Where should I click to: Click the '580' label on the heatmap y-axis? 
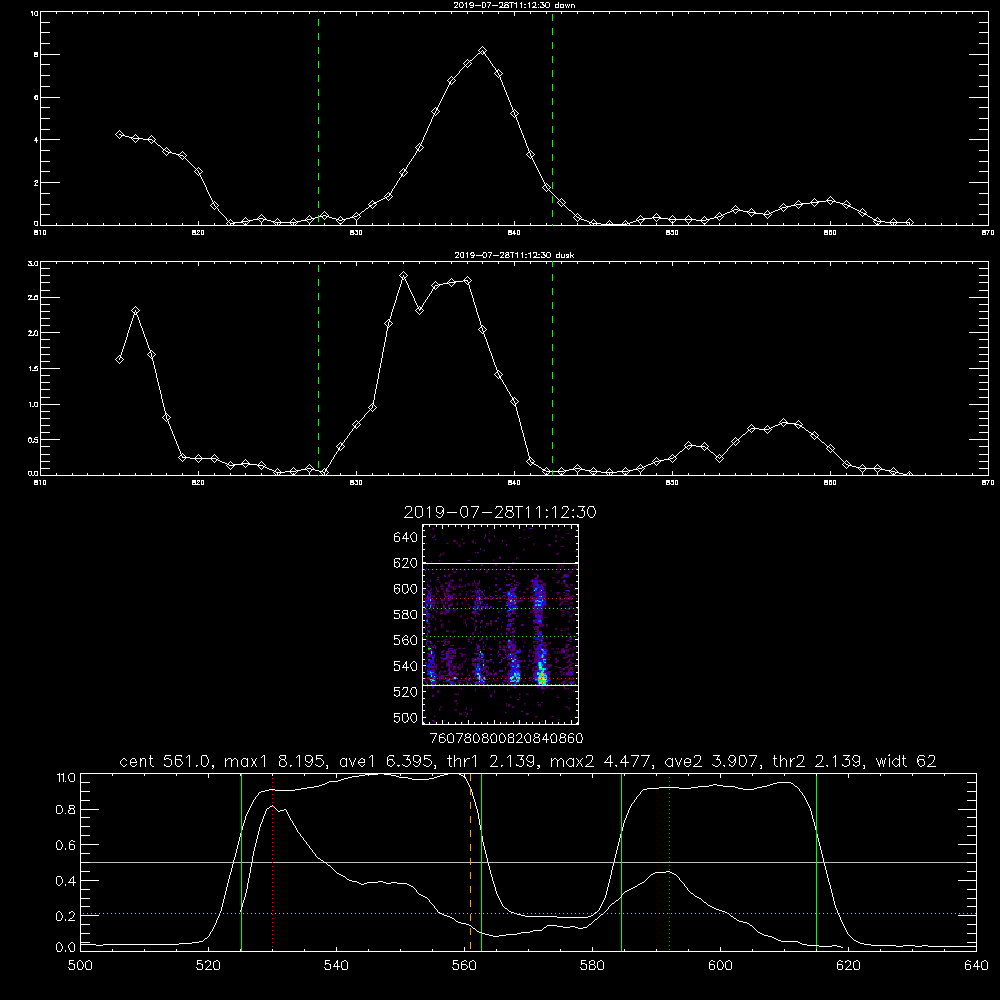pos(406,615)
